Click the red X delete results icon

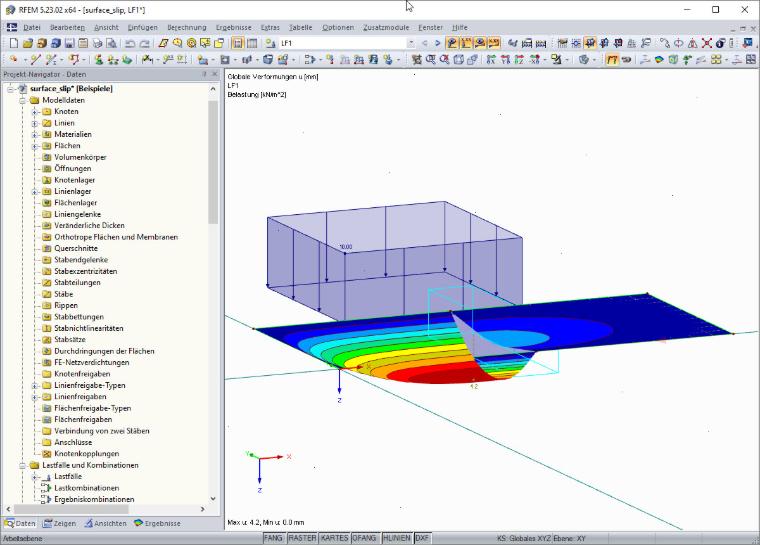pyautogui.click(x=707, y=43)
